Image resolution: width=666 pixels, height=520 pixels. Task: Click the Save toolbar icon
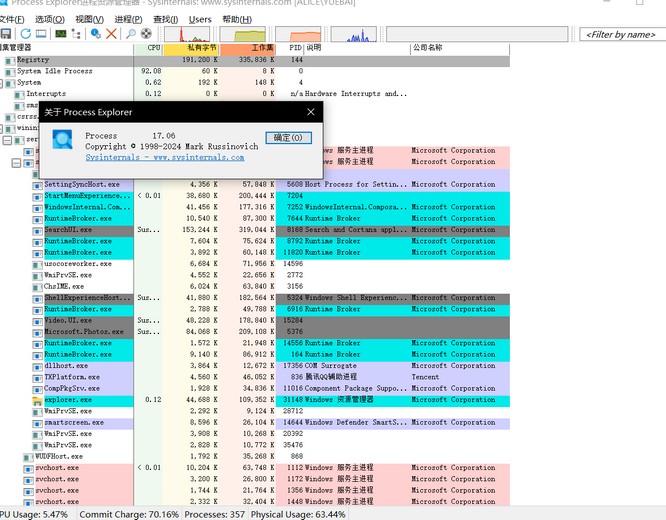(x=5, y=34)
